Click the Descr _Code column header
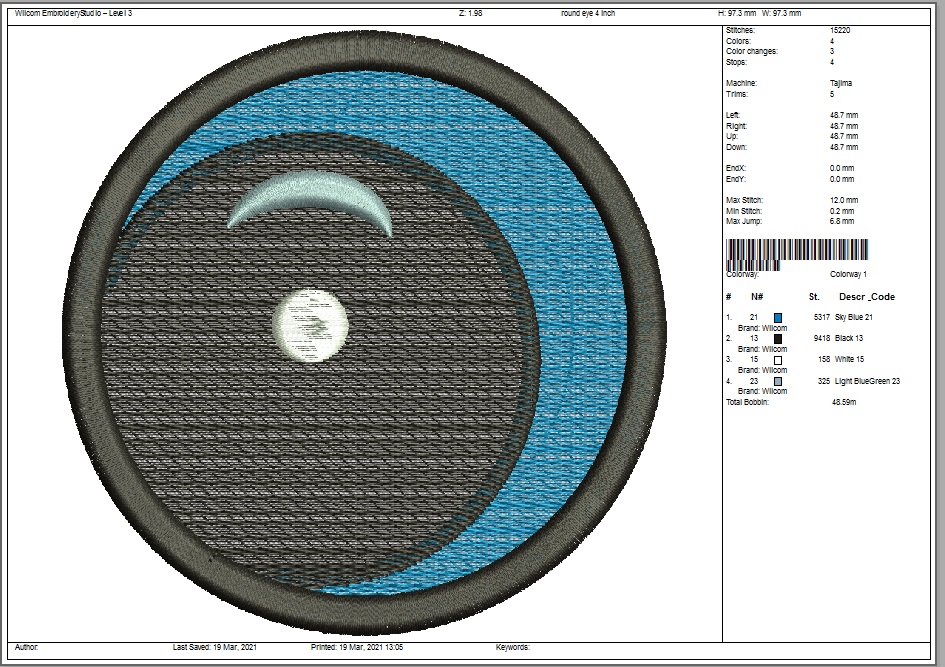Image resolution: width=945 pixels, height=667 pixels. [866, 297]
